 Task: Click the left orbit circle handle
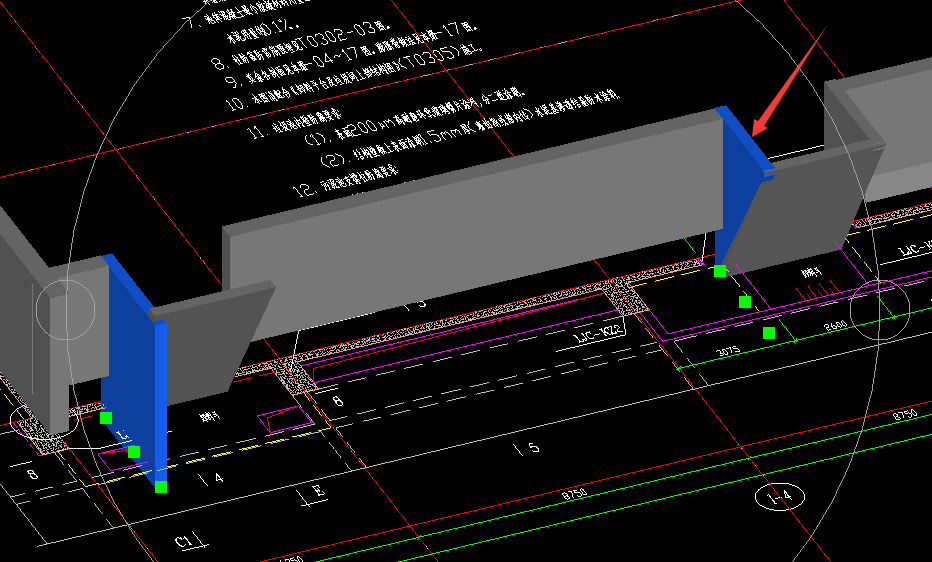tap(65, 310)
